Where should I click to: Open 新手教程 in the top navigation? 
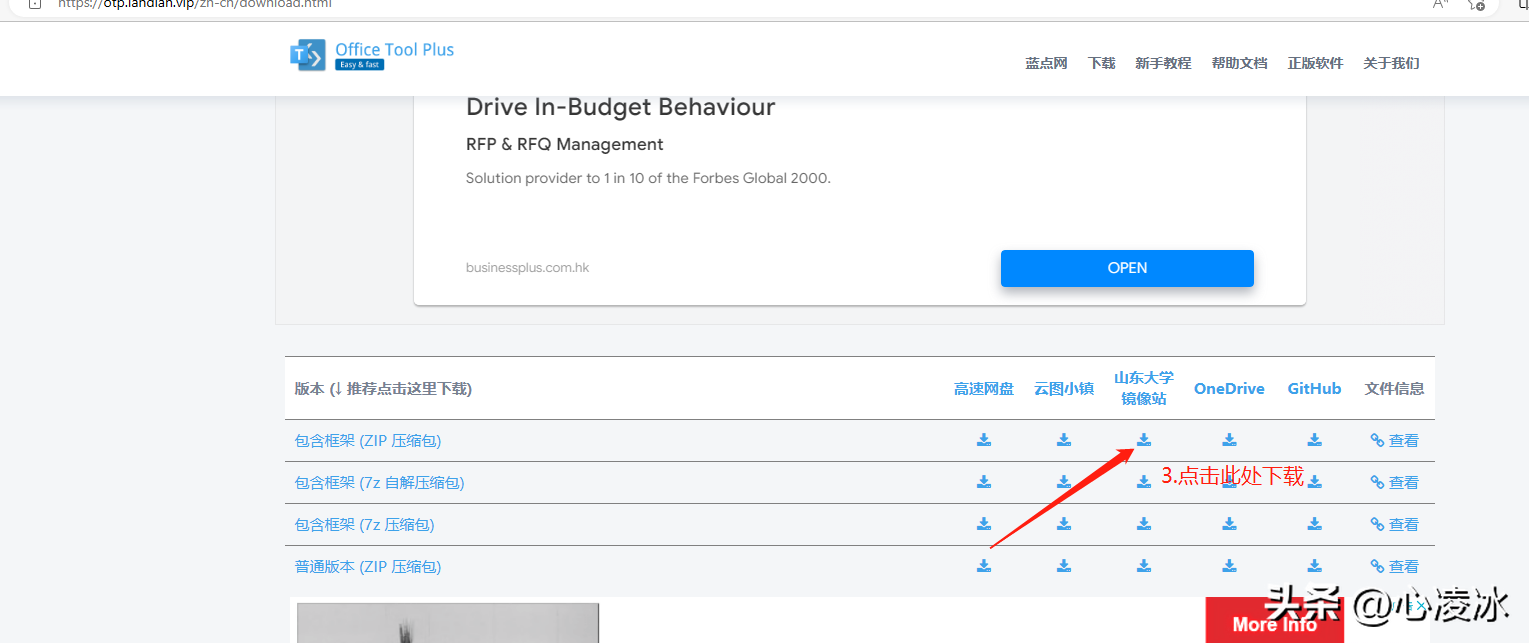tap(1163, 63)
